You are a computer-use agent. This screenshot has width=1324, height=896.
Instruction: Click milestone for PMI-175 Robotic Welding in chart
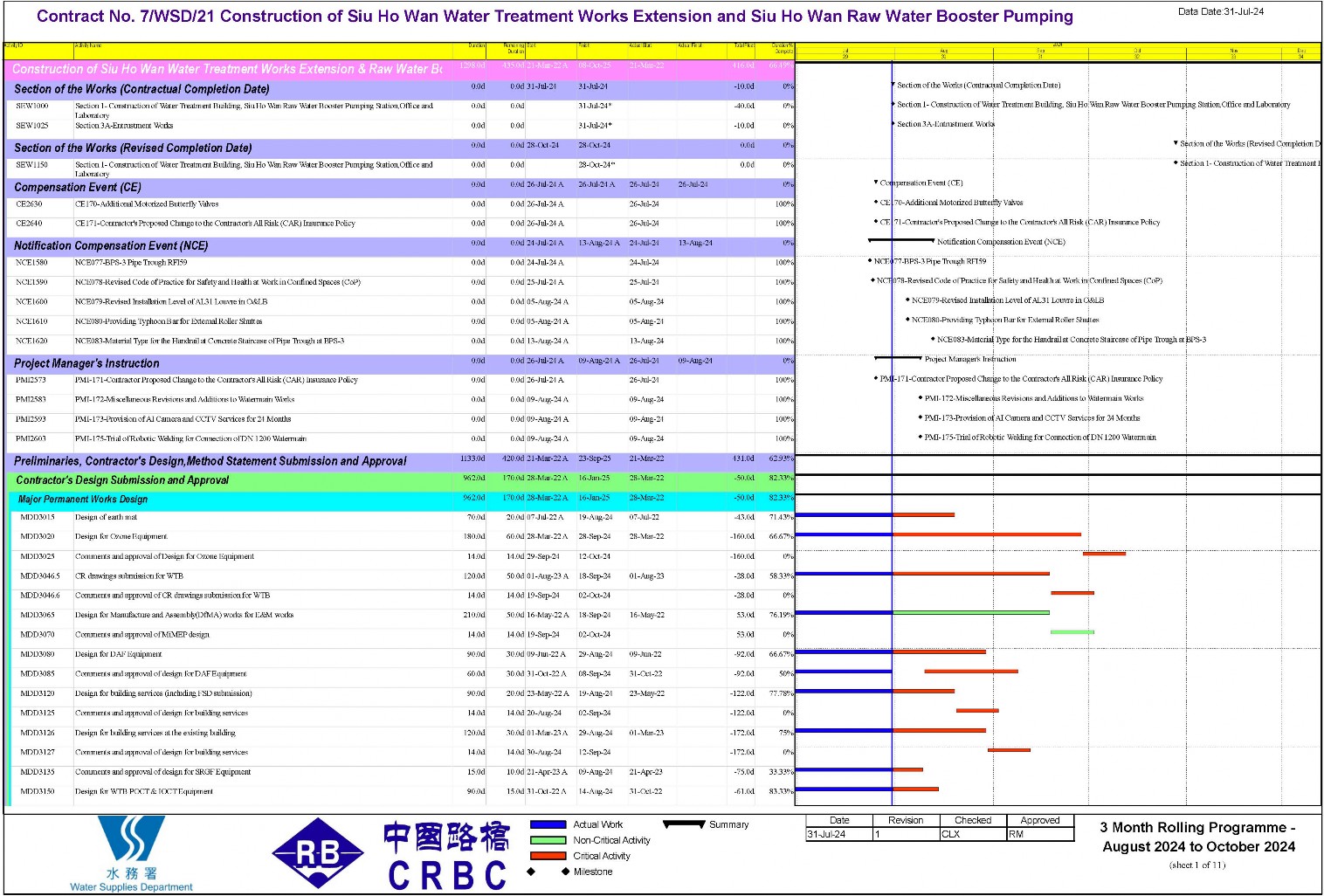coord(921,437)
